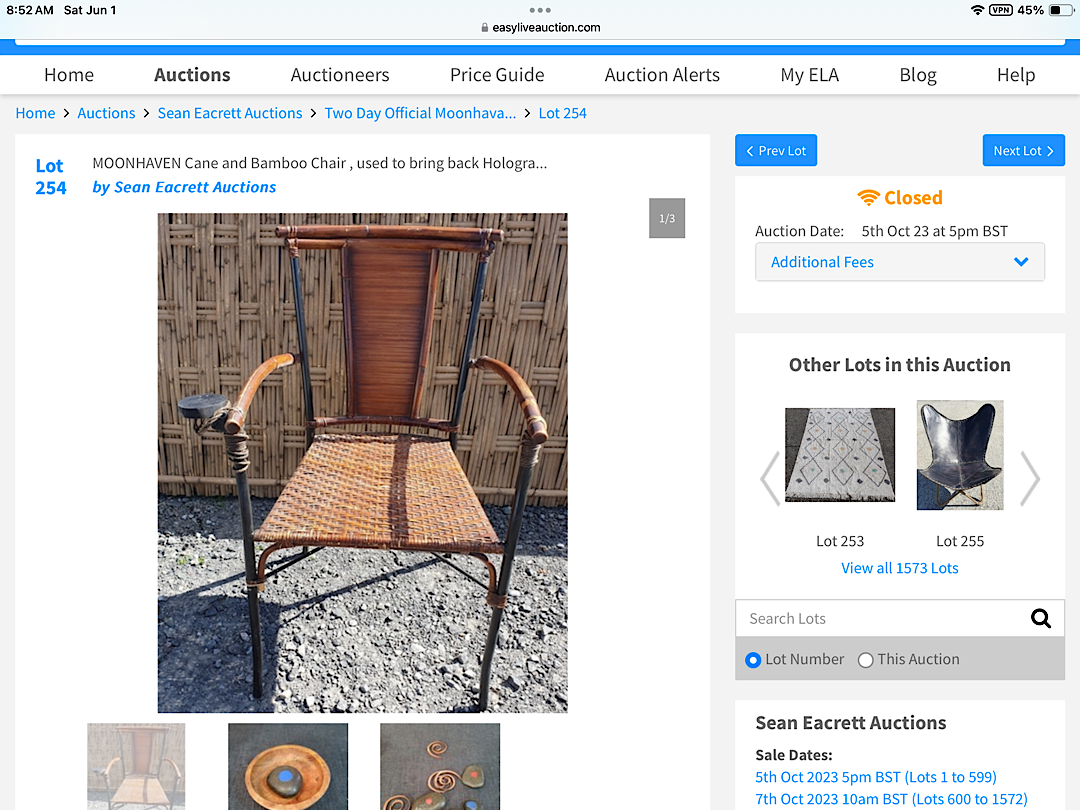This screenshot has height=810, width=1080.
Task: Open the Price Guide menu
Action: [497, 75]
